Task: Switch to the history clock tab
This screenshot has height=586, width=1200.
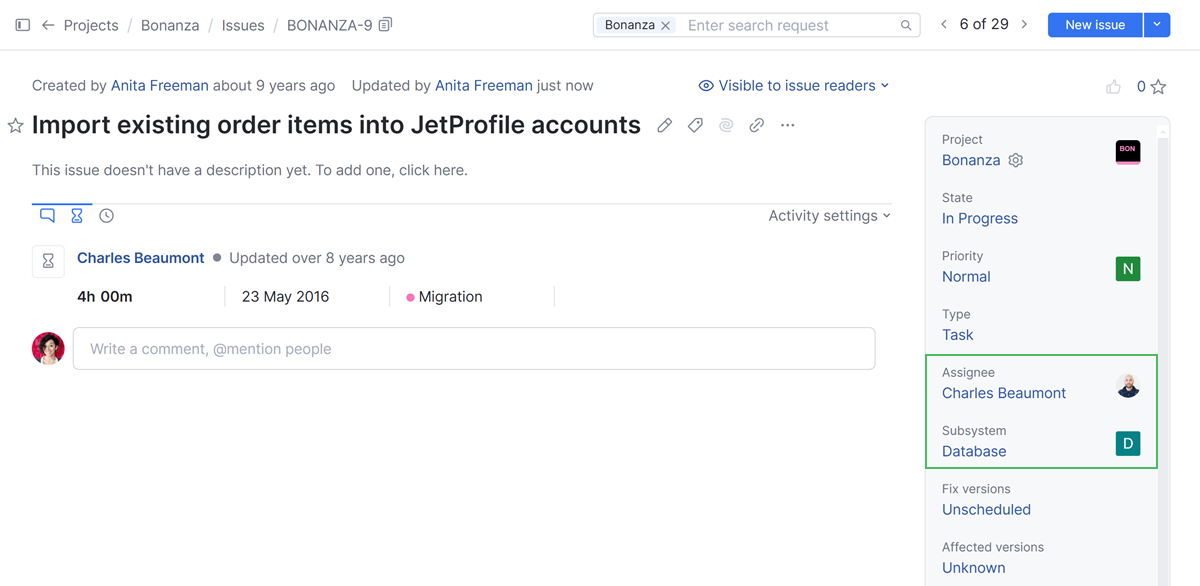Action: [106, 216]
